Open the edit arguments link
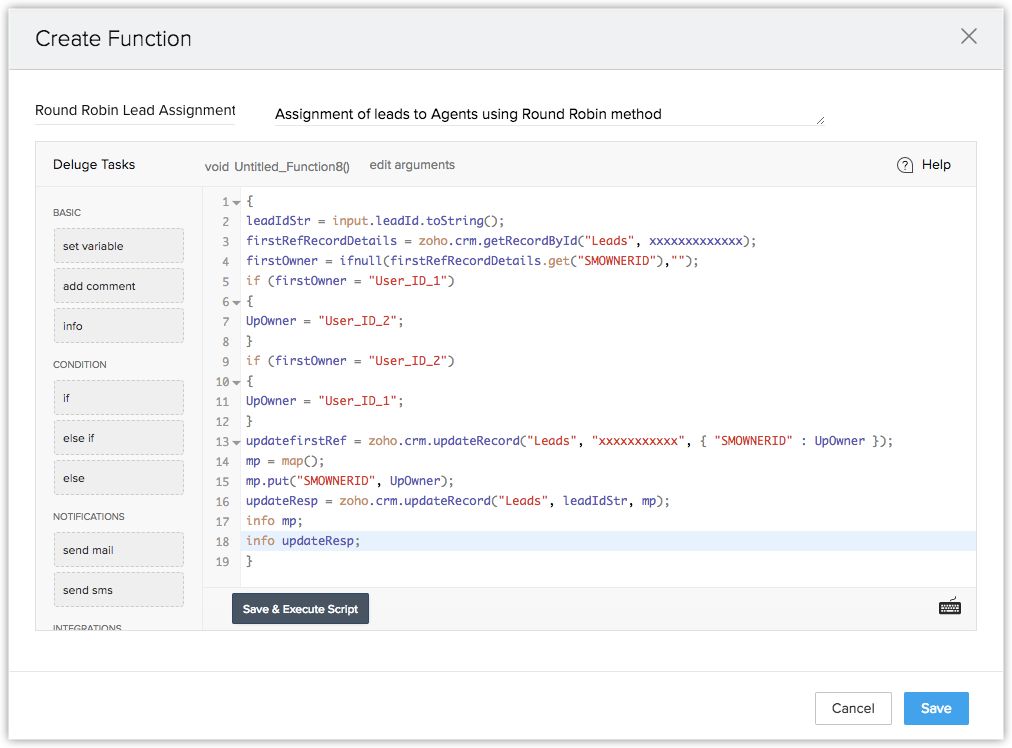This screenshot has height=748, width=1012. [412, 165]
